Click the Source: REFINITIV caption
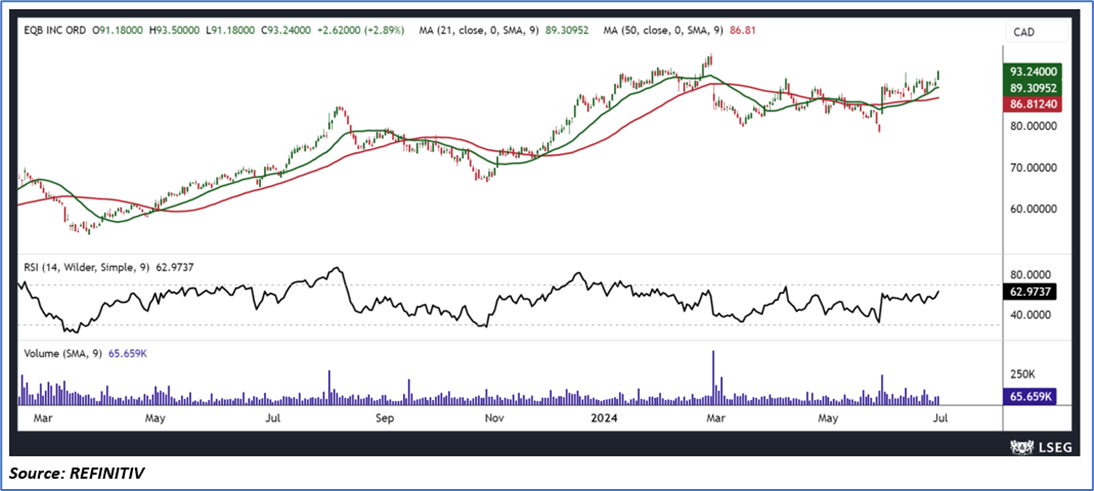The height and width of the screenshot is (491, 1094). (77, 474)
